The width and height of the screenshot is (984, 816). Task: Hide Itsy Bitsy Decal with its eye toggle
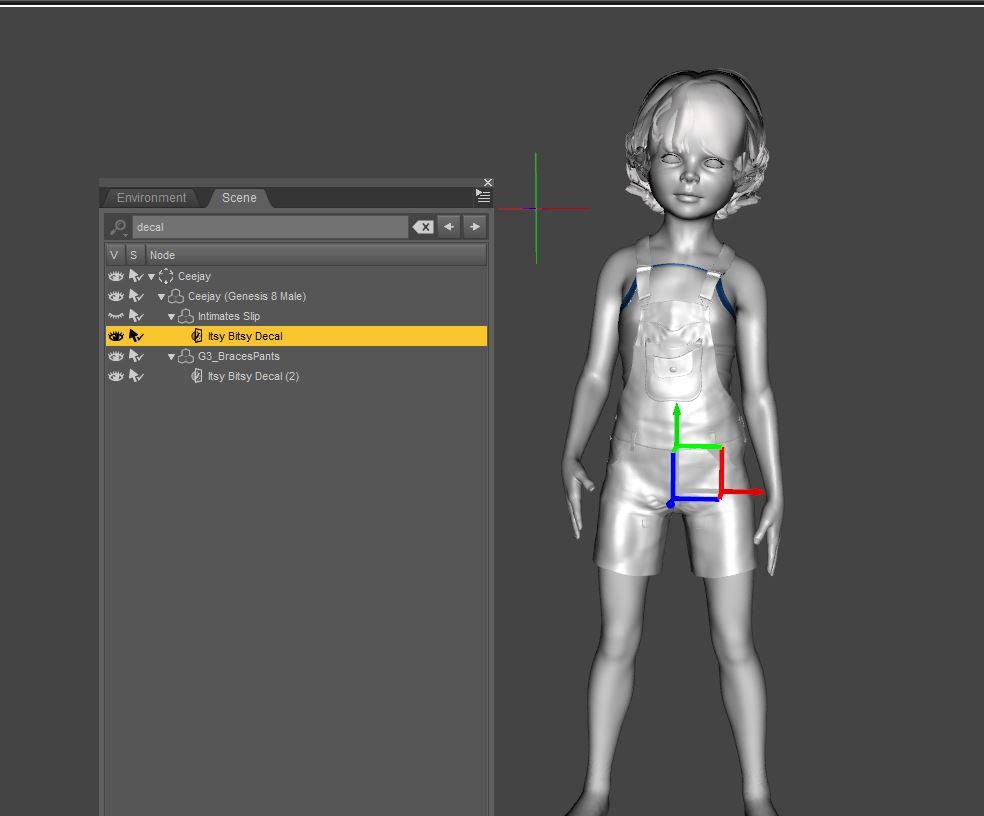click(x=115, y=335)
